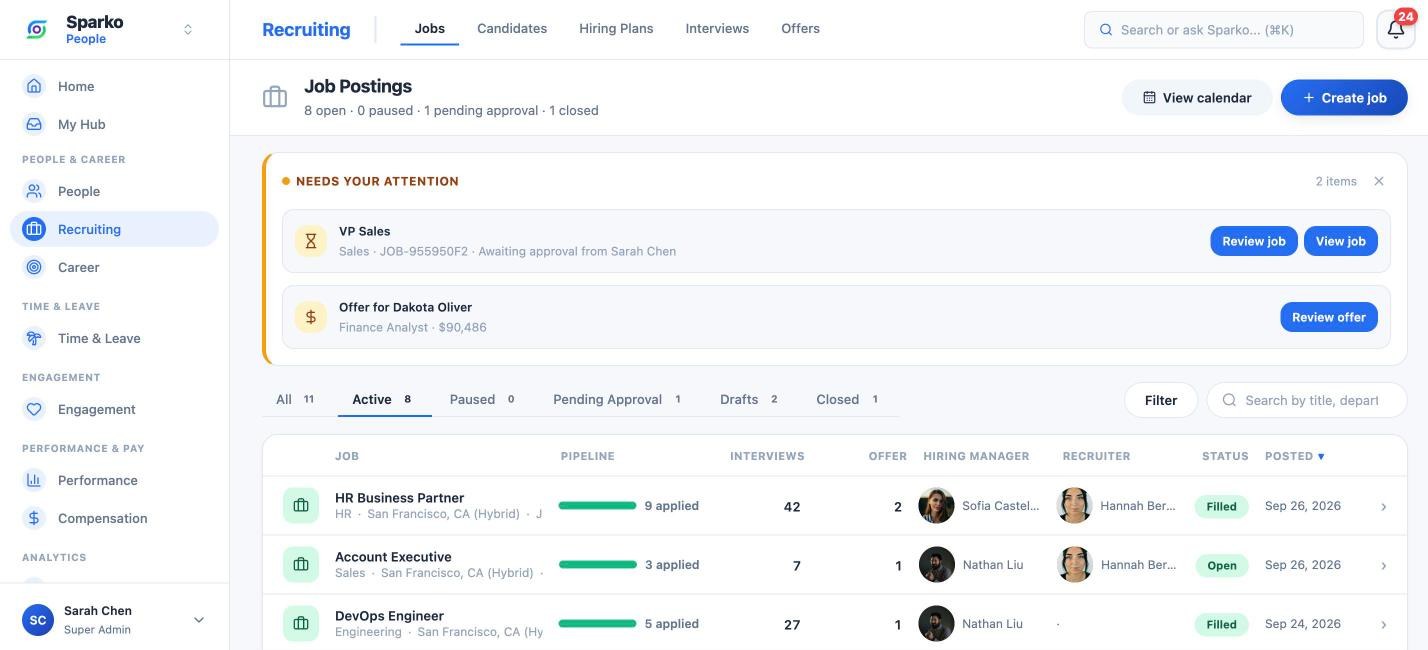The height and width of the screenshot is (650, 1428).
Task: Click the Open status badge for Account Executive
Action: click(1222, 565)
